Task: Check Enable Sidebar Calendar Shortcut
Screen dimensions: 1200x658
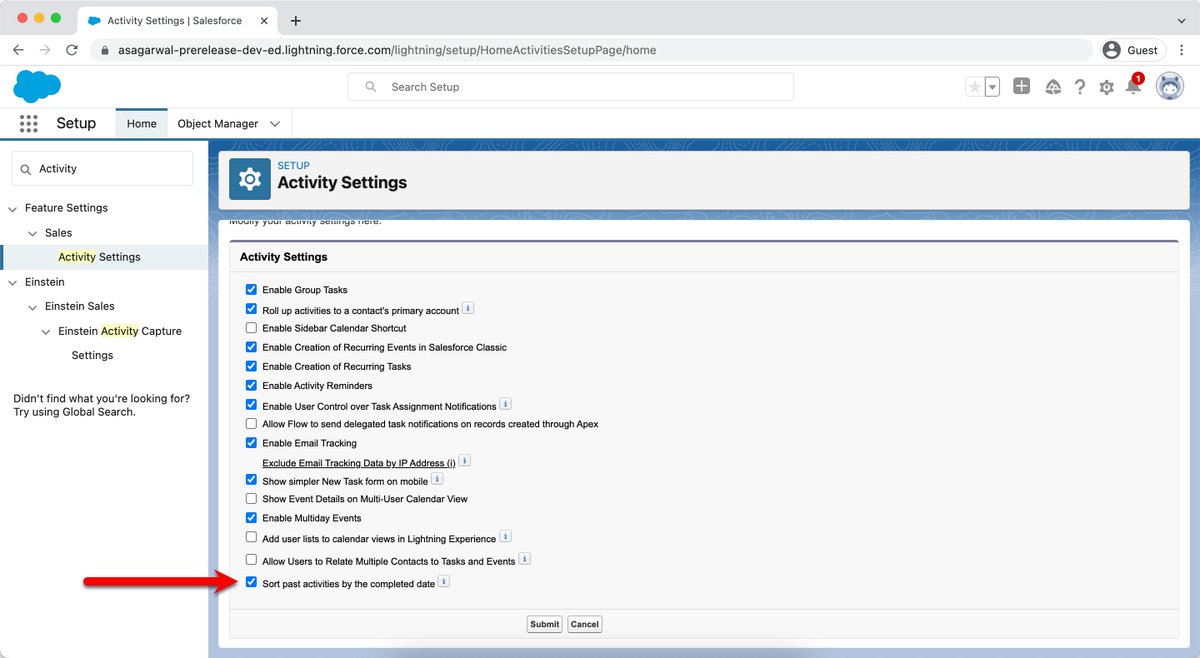Action: (x=251, y=328)
